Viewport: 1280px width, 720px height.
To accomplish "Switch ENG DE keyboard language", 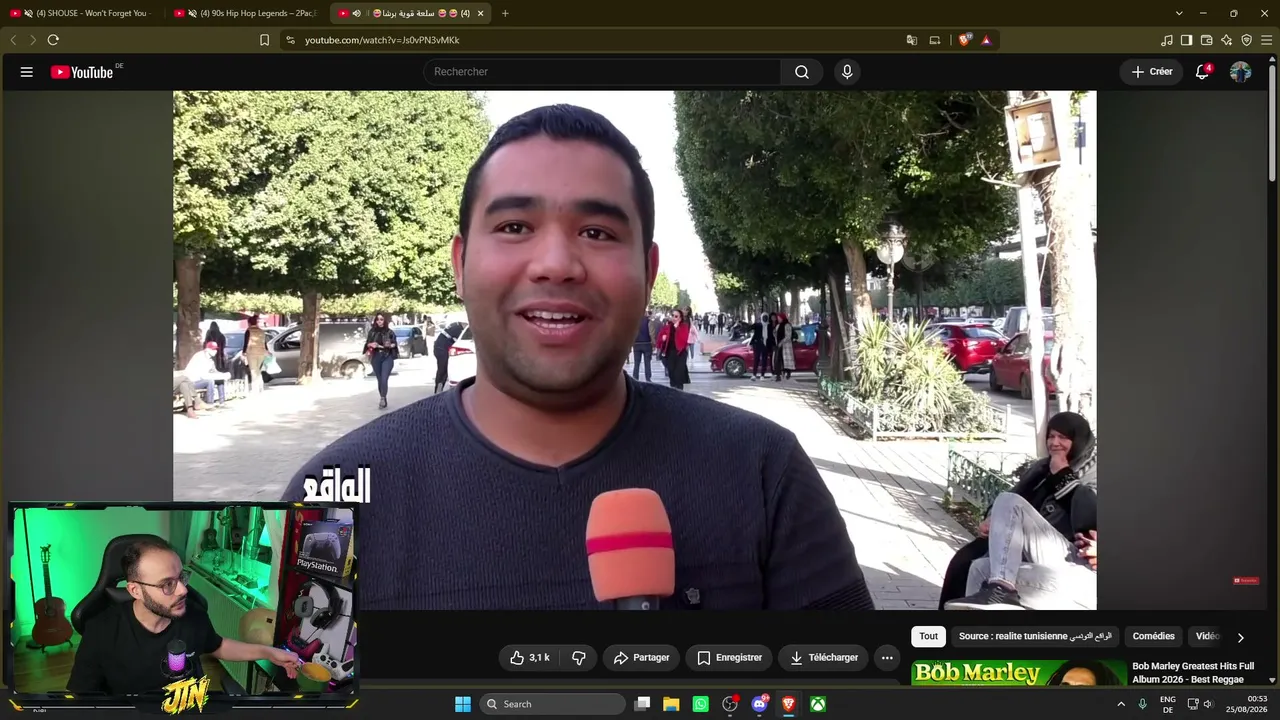I will [x=1168, y=704].
